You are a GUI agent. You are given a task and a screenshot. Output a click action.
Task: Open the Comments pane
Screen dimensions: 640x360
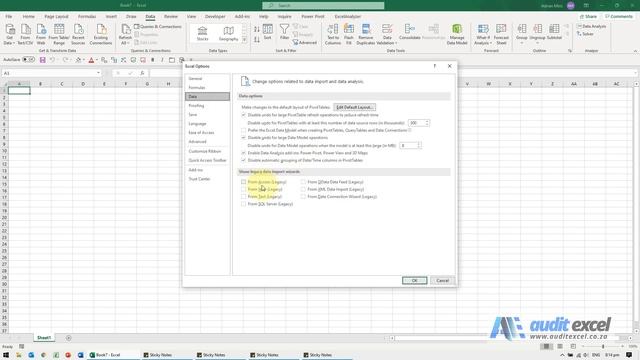(619, 16)
